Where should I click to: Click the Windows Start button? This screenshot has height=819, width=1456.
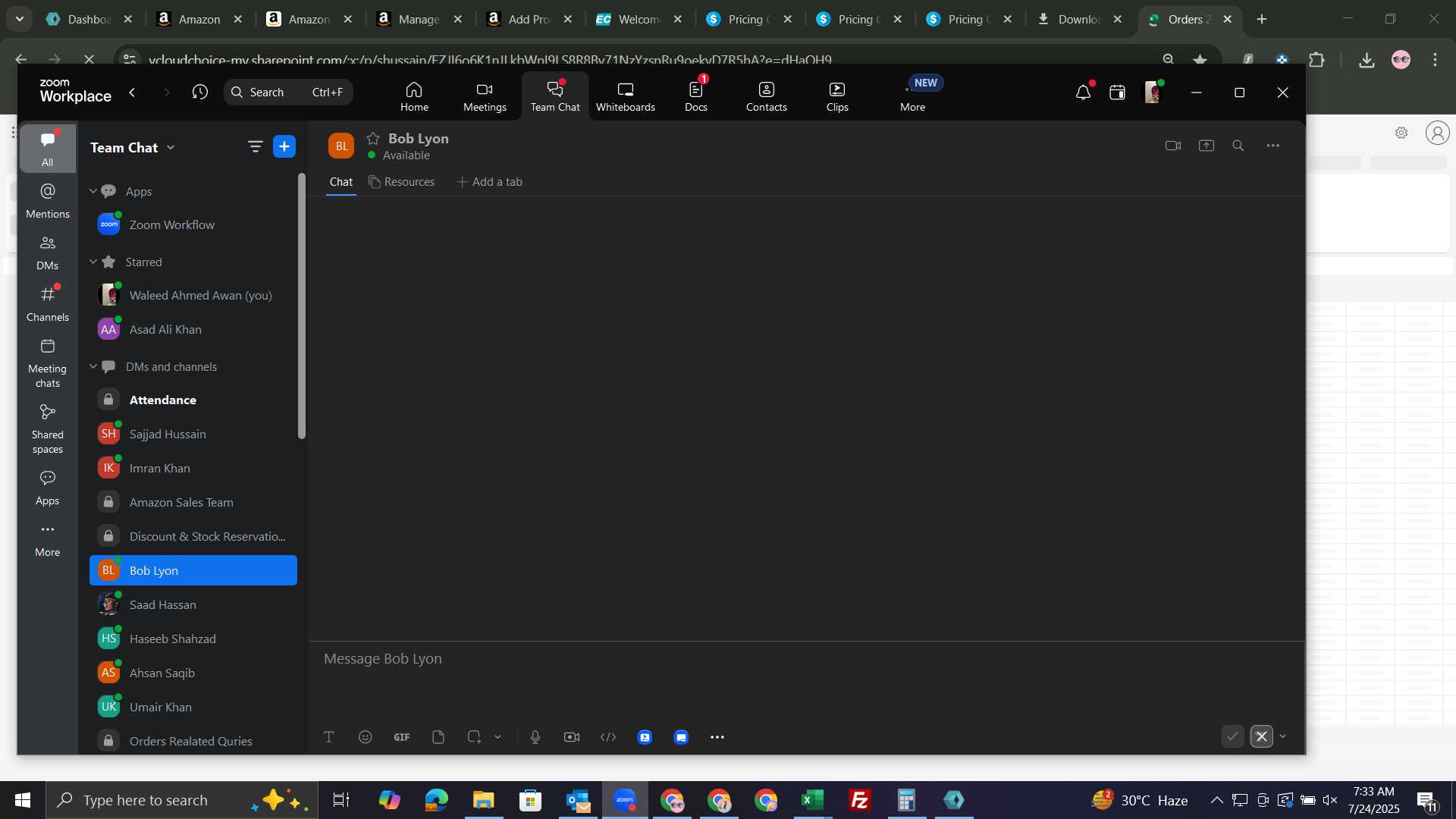tap(23, 800)
